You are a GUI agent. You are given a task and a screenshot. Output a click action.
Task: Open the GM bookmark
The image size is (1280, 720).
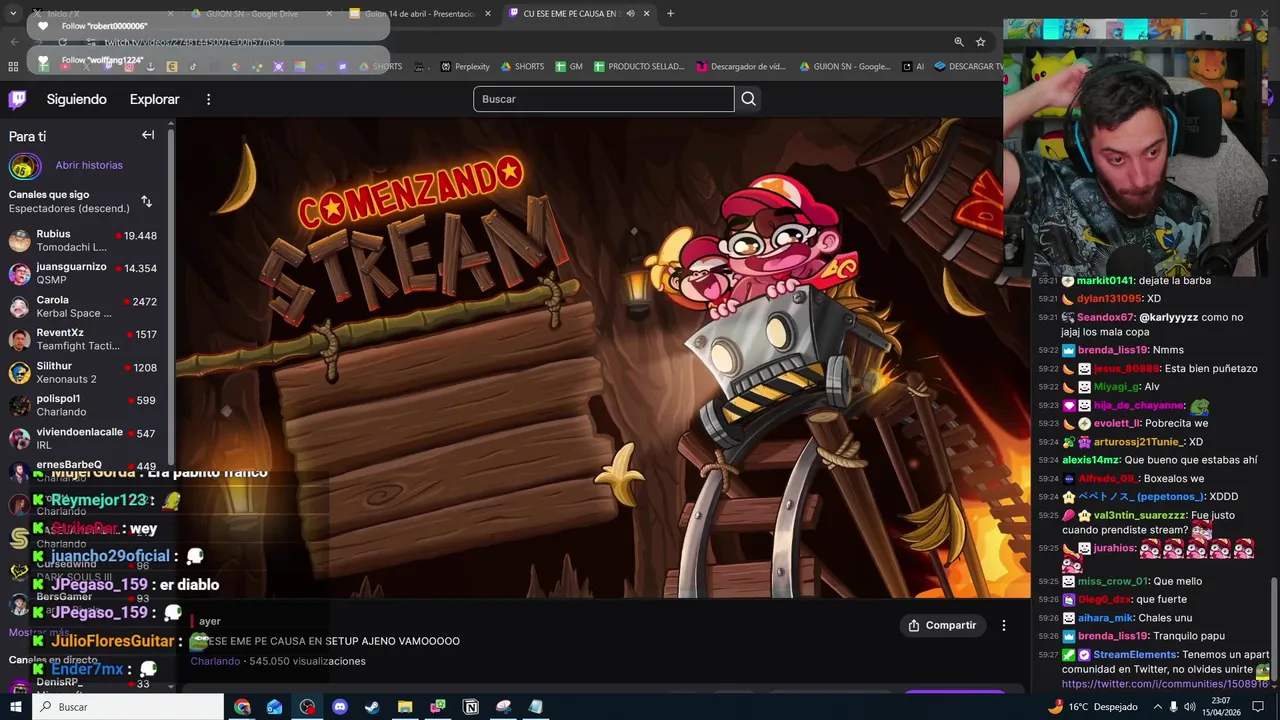568,67
